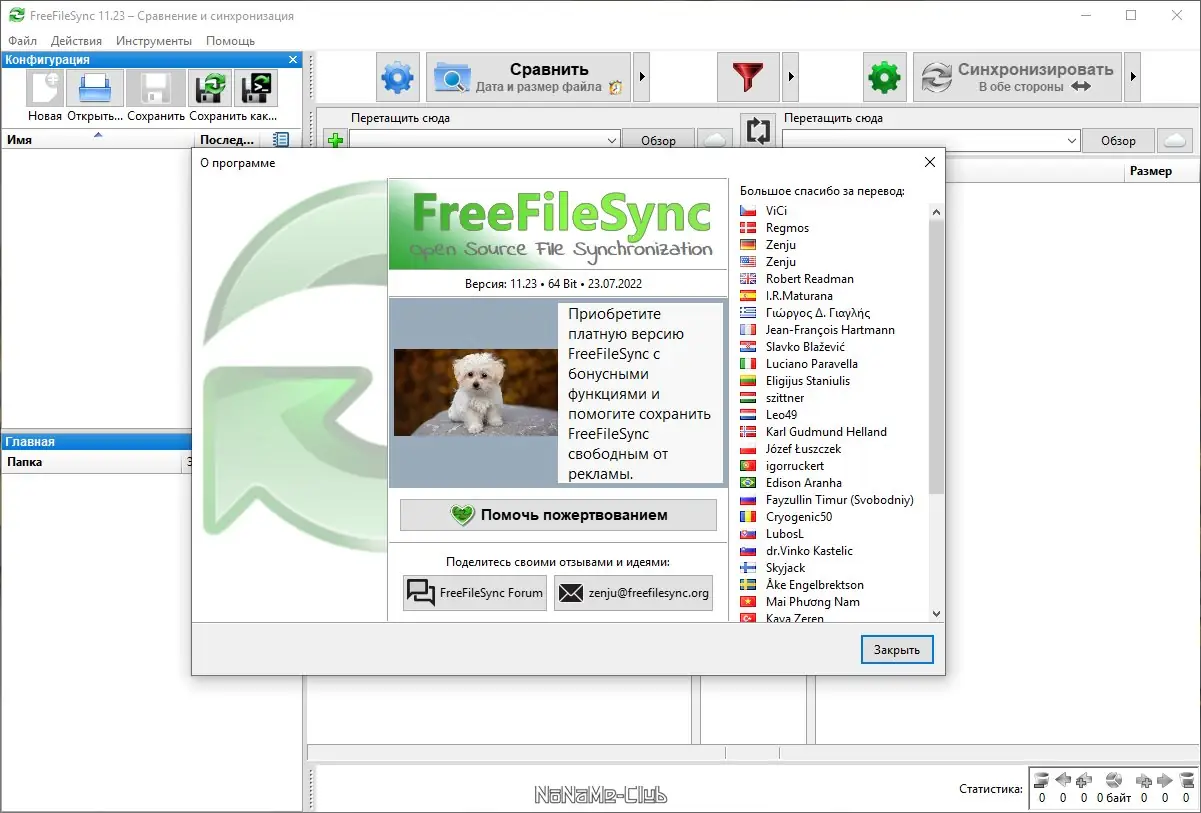Screen dimensions: 1201x813
Task: Open comparison settings blue gear
Action: 398,77
